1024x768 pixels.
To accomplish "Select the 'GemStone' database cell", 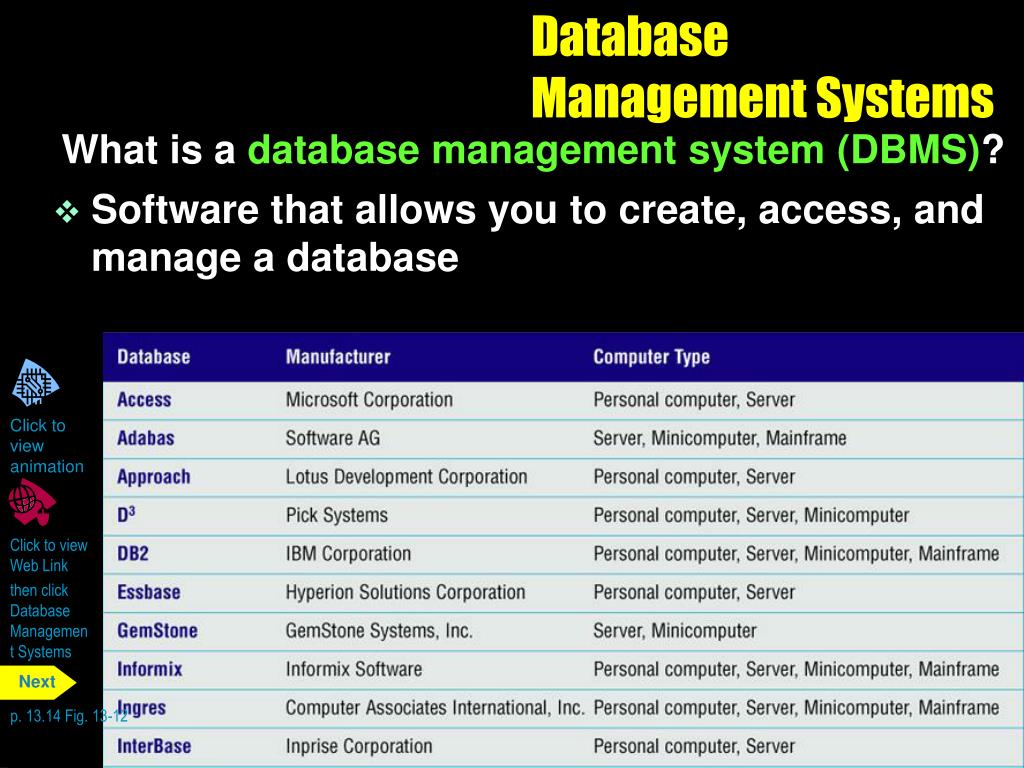I will [x=157, y=631].
